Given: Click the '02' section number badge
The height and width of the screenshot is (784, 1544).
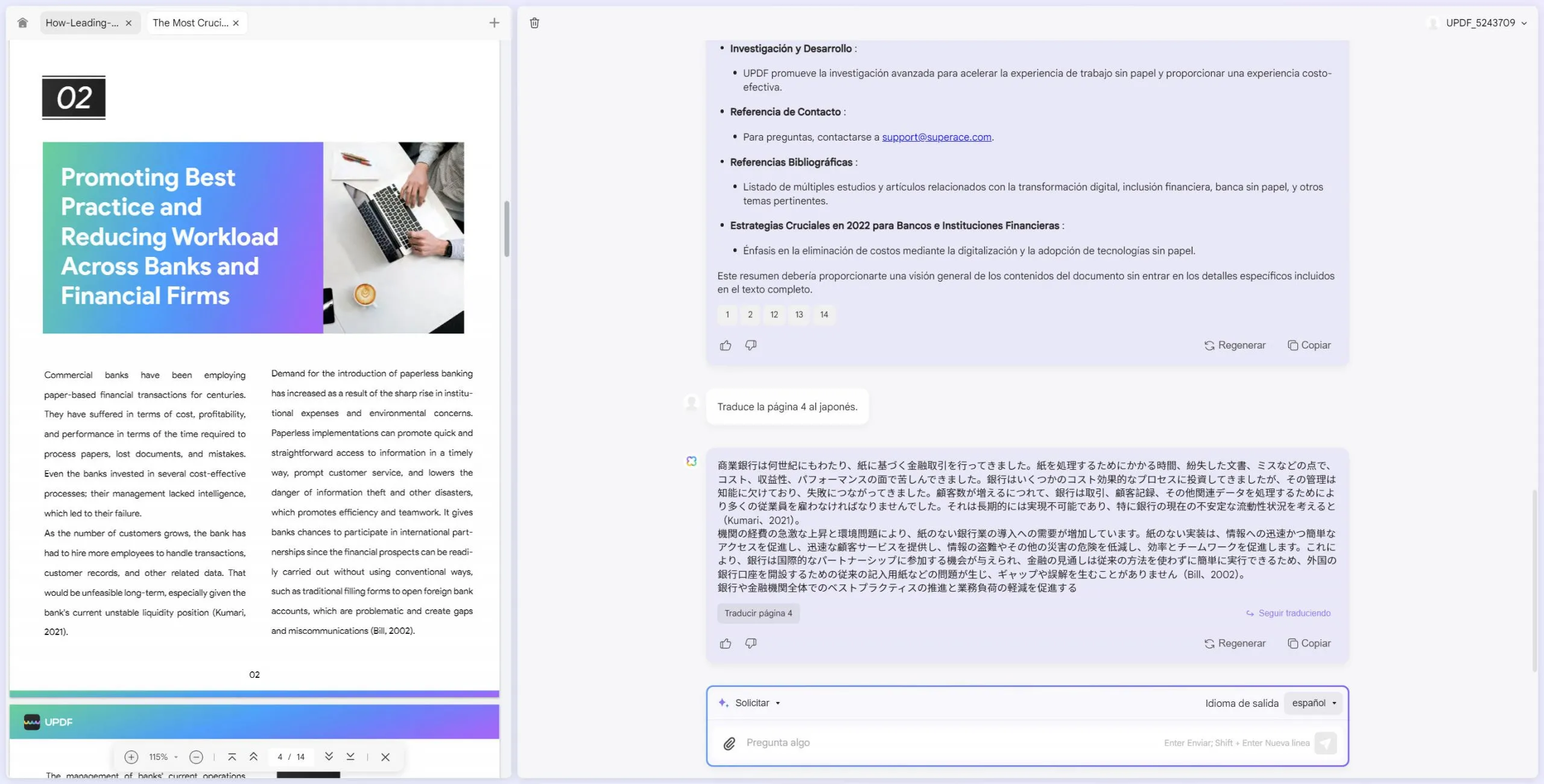Looking at the screenshot, I should [x=74, y=98].
